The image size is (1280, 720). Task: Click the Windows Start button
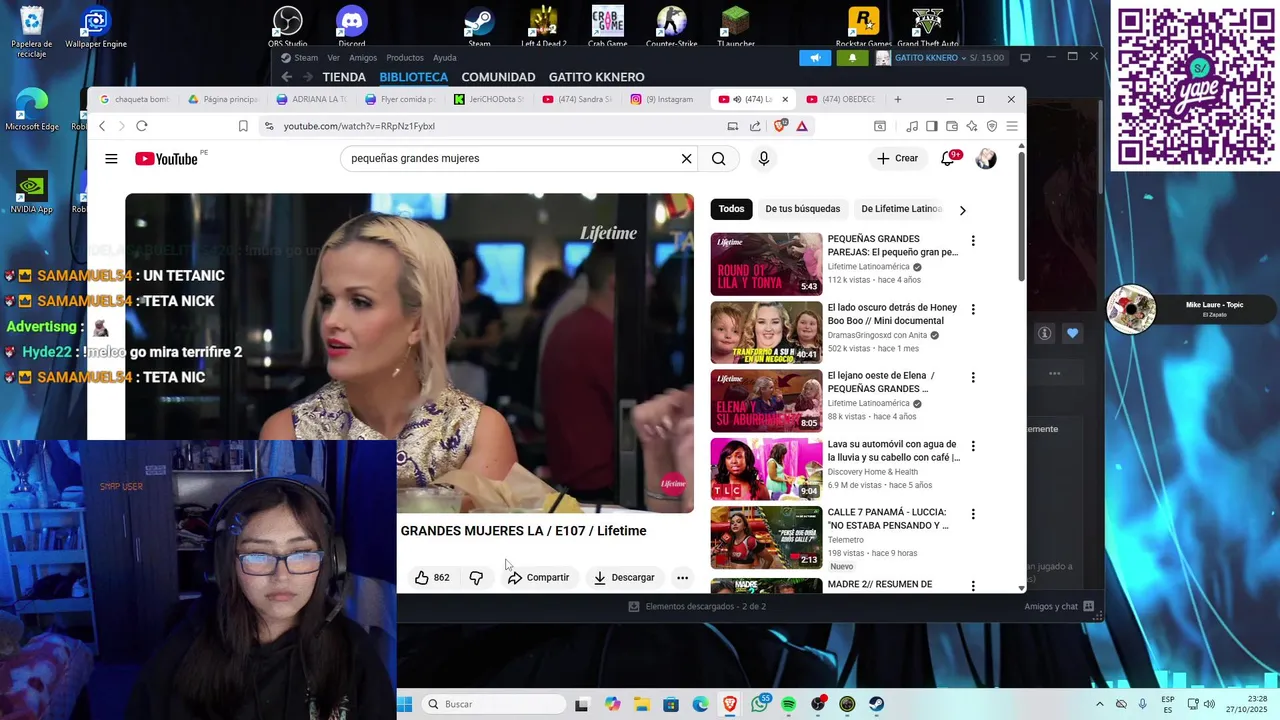[404, 704]
